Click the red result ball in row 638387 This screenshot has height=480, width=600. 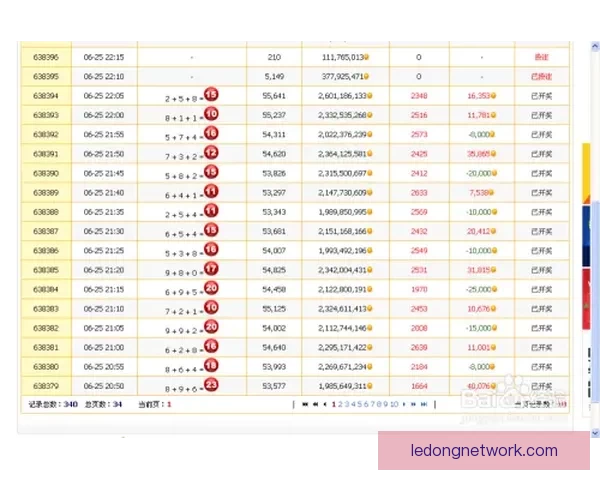coord(211,230)
